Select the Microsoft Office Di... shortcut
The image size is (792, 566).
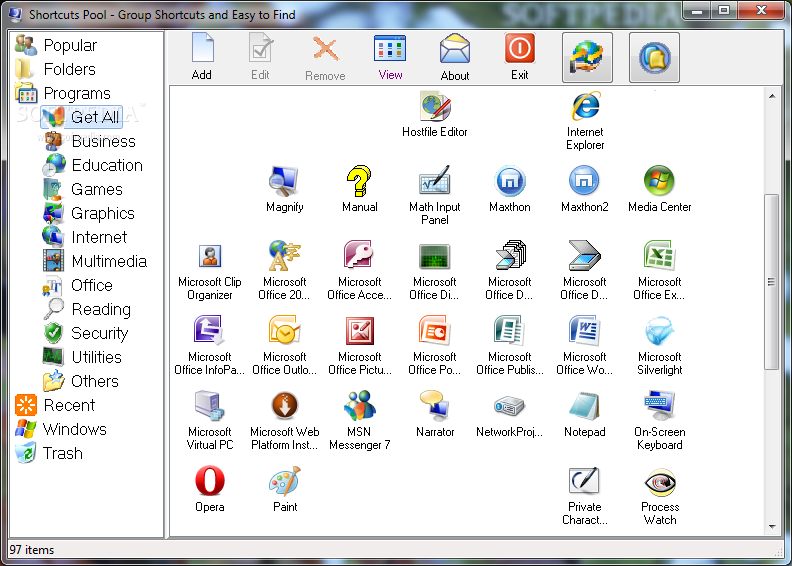(435, 272)
